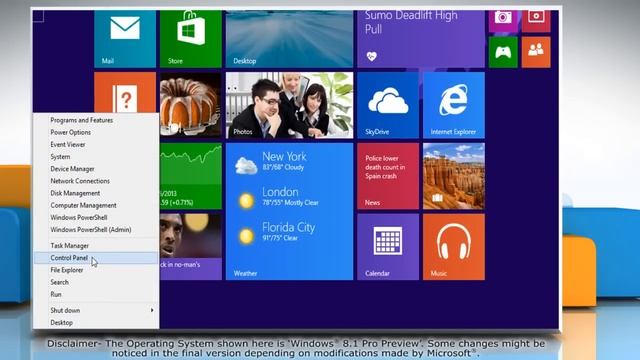Image resolution: width=640 pixels, height=360 pixels.
Task: Launch the Camera tile
Action: [503, 21]
